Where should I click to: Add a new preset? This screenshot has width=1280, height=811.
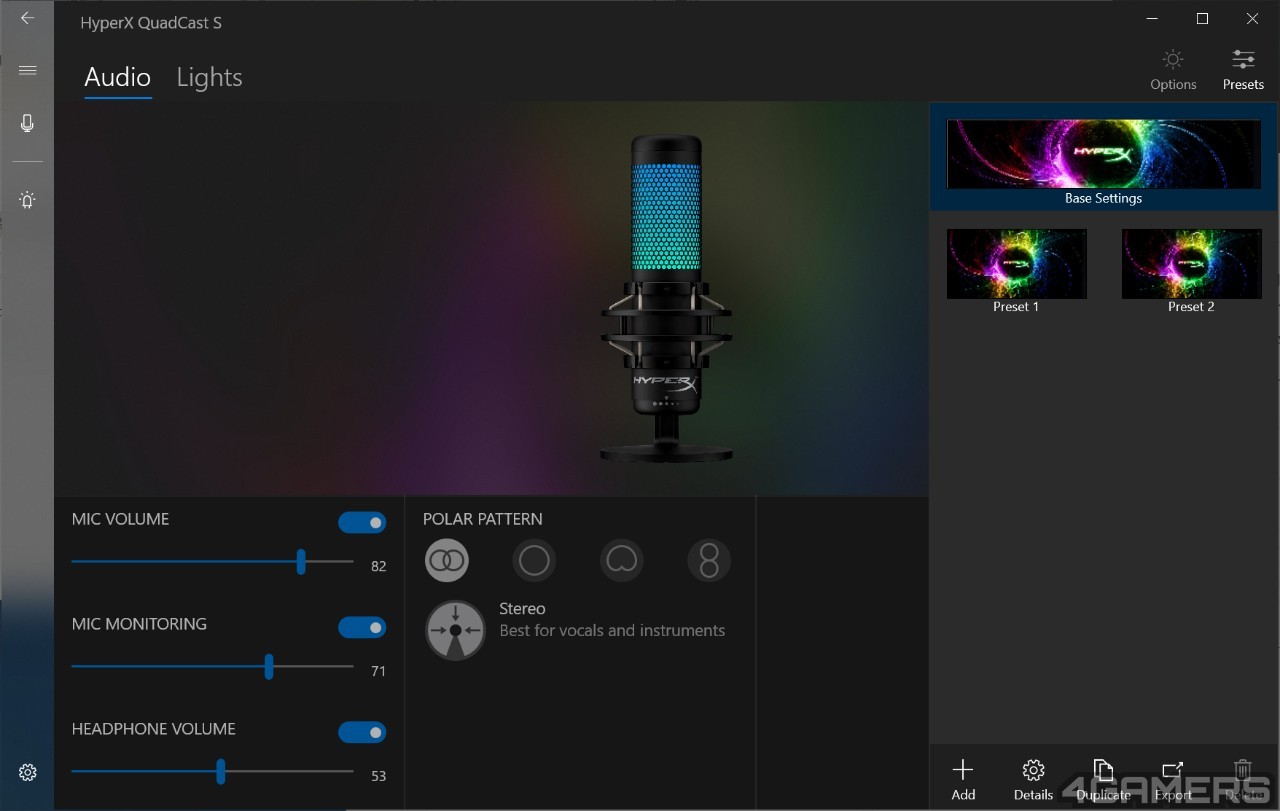click(x=963, y=779)
